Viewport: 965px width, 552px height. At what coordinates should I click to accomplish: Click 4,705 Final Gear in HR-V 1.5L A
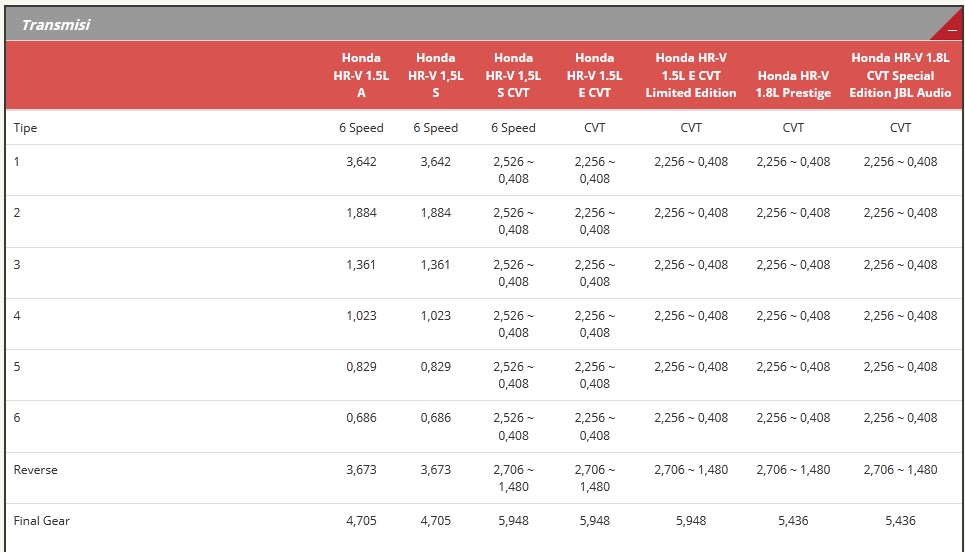point(361,521)
